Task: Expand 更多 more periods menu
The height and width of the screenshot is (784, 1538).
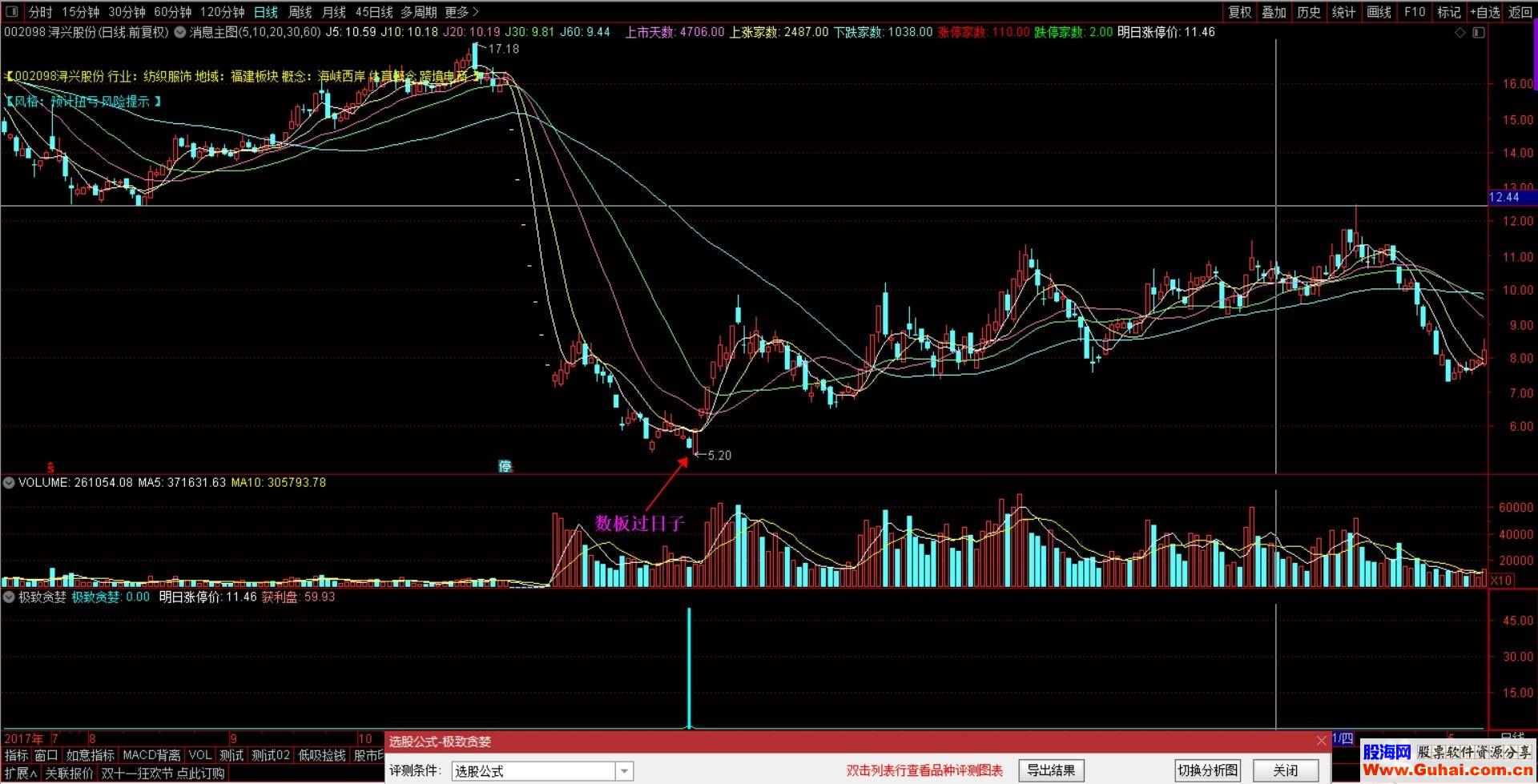Action: pyautogui.click(x=461, y=12)
